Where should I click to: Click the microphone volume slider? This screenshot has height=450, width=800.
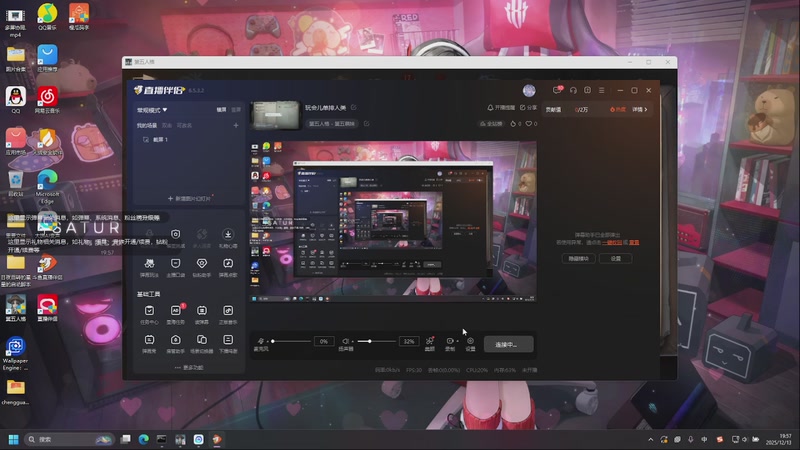[291, 341]
